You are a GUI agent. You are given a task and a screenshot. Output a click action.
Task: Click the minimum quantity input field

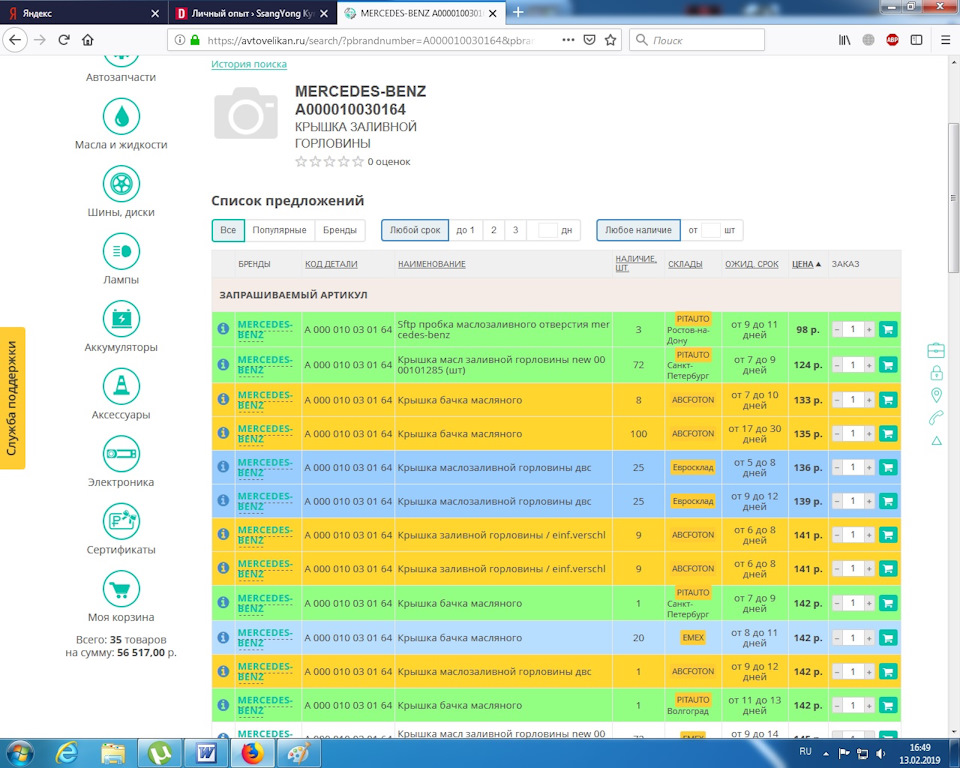coord(710,230)
